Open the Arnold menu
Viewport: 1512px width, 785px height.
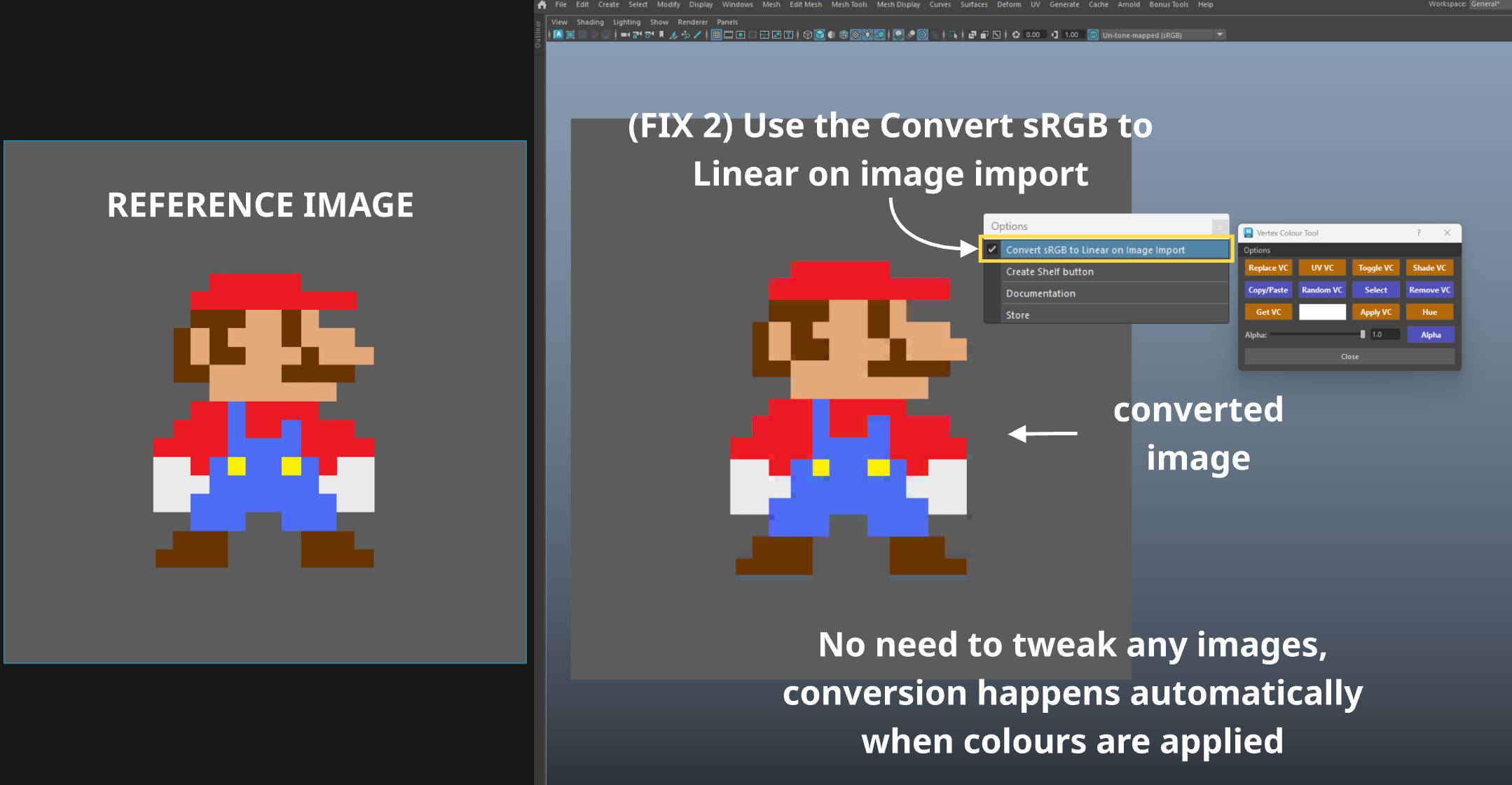point(1129,5)
